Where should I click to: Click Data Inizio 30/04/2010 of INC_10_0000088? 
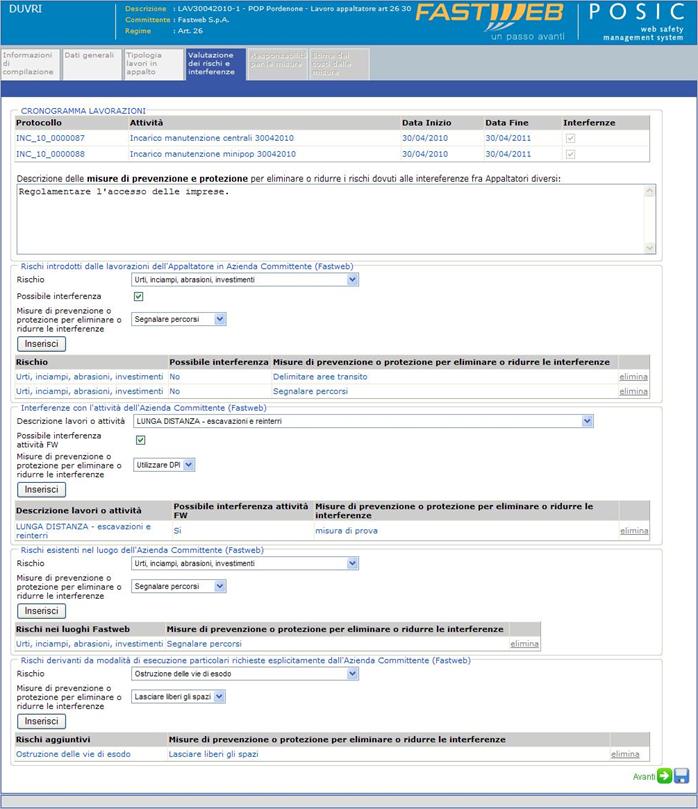coord(425,154)
